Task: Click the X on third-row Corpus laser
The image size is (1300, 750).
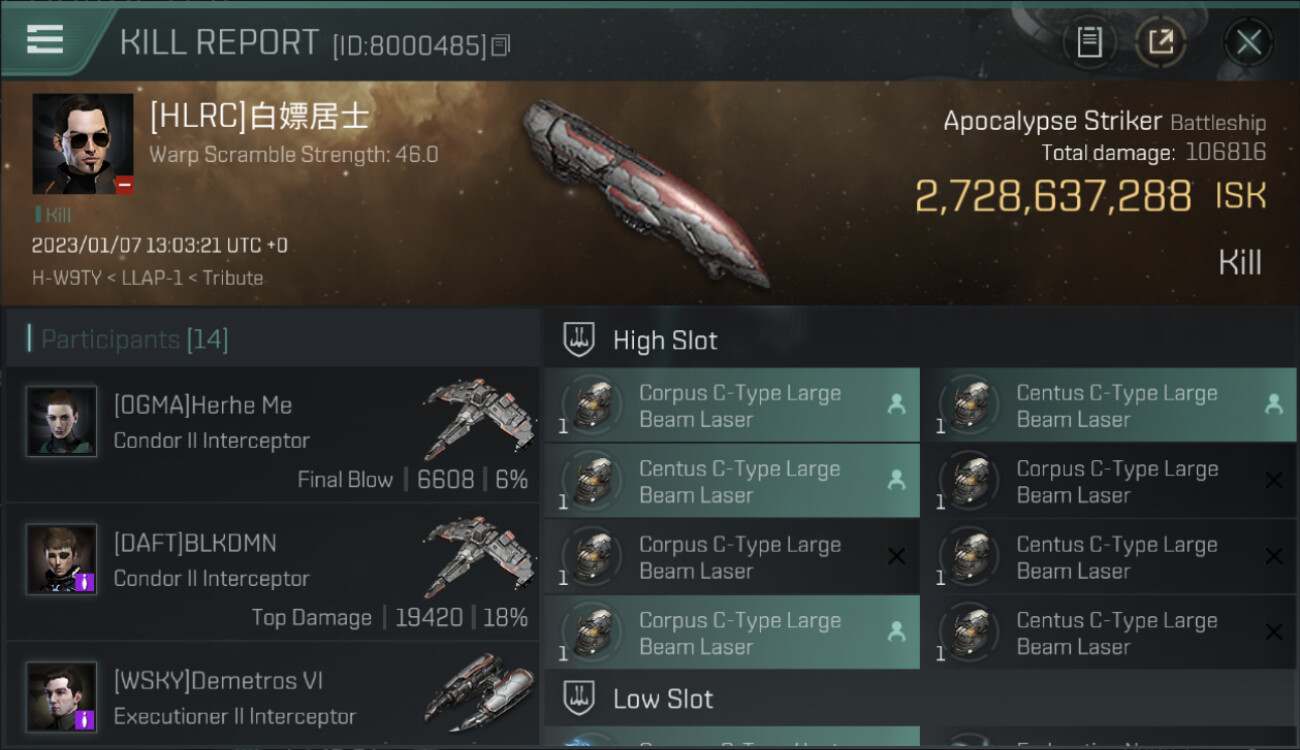Action: (896, 556)
